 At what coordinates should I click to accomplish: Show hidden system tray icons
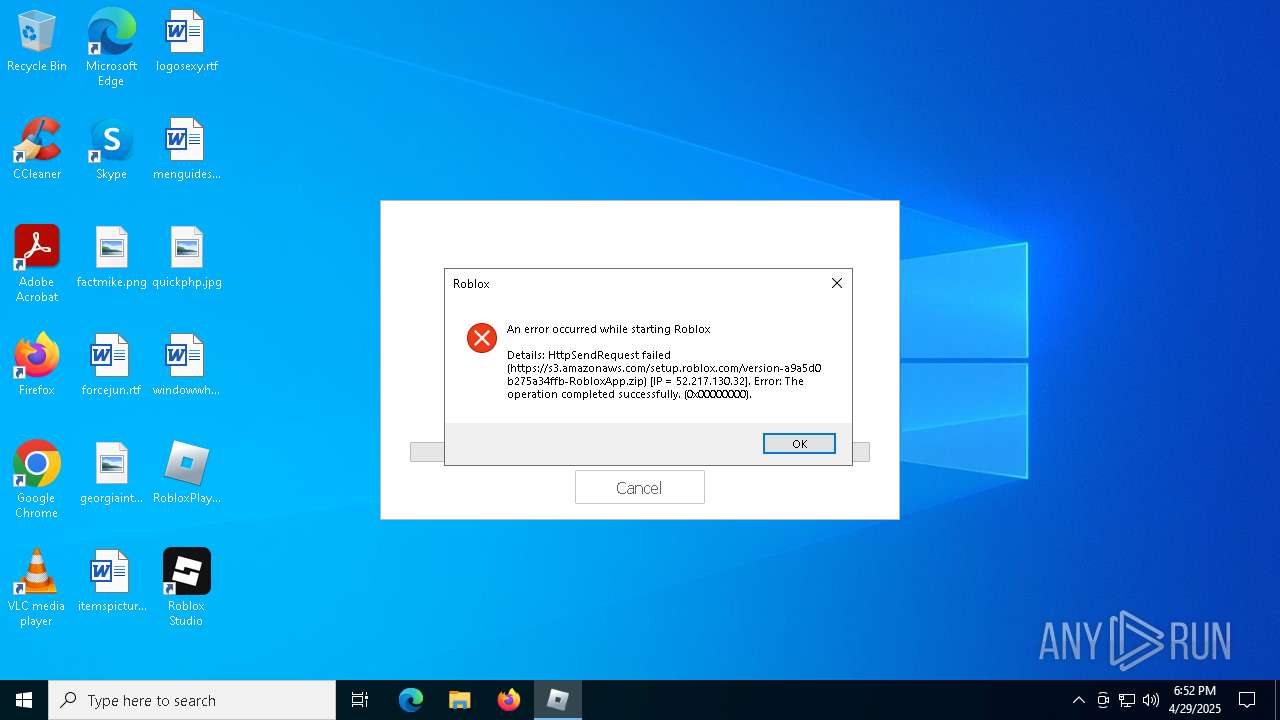pyautogui.click(x=1078, y=700)
